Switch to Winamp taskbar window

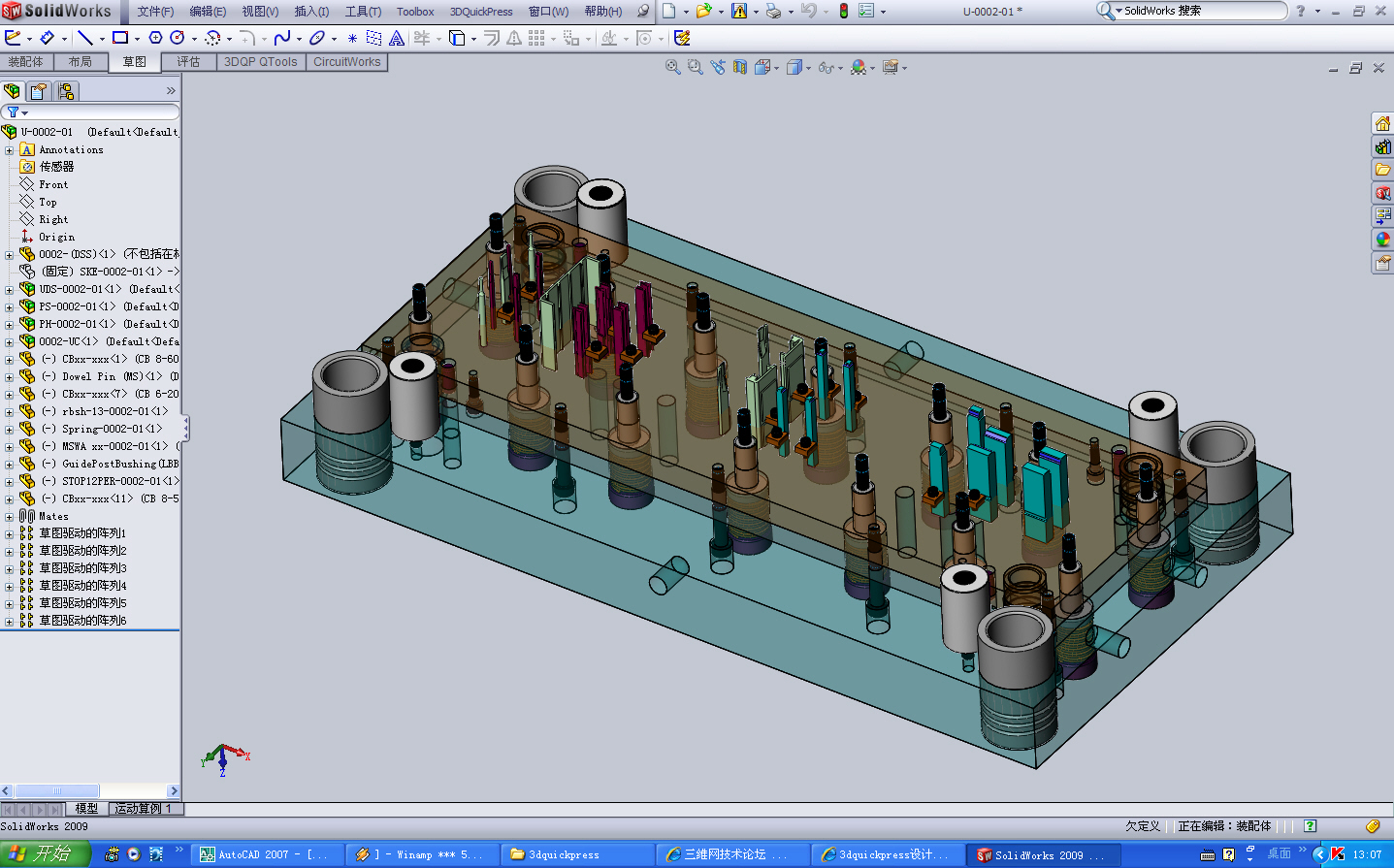423,854
